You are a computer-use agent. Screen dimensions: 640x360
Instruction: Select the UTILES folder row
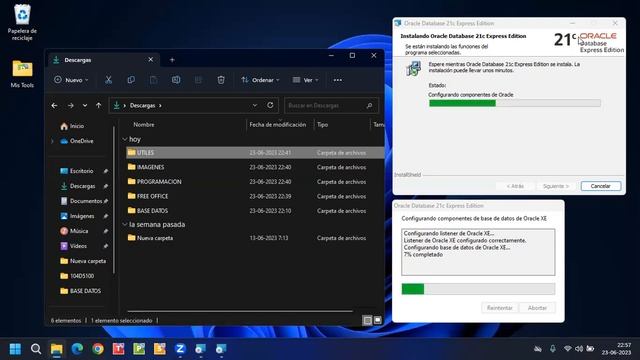point(255,153)
